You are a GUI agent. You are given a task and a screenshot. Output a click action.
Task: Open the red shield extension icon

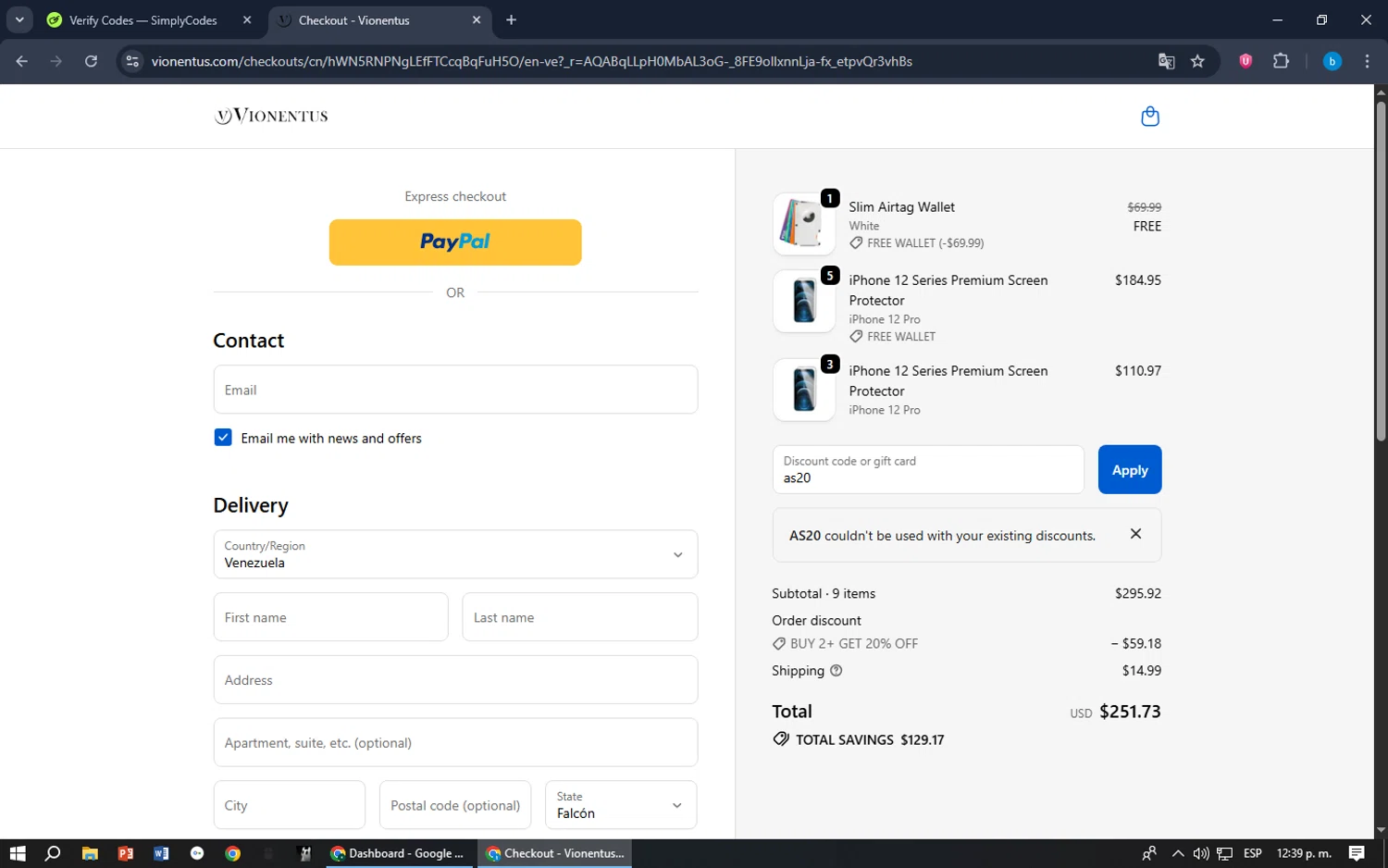tap(1245, 61)
